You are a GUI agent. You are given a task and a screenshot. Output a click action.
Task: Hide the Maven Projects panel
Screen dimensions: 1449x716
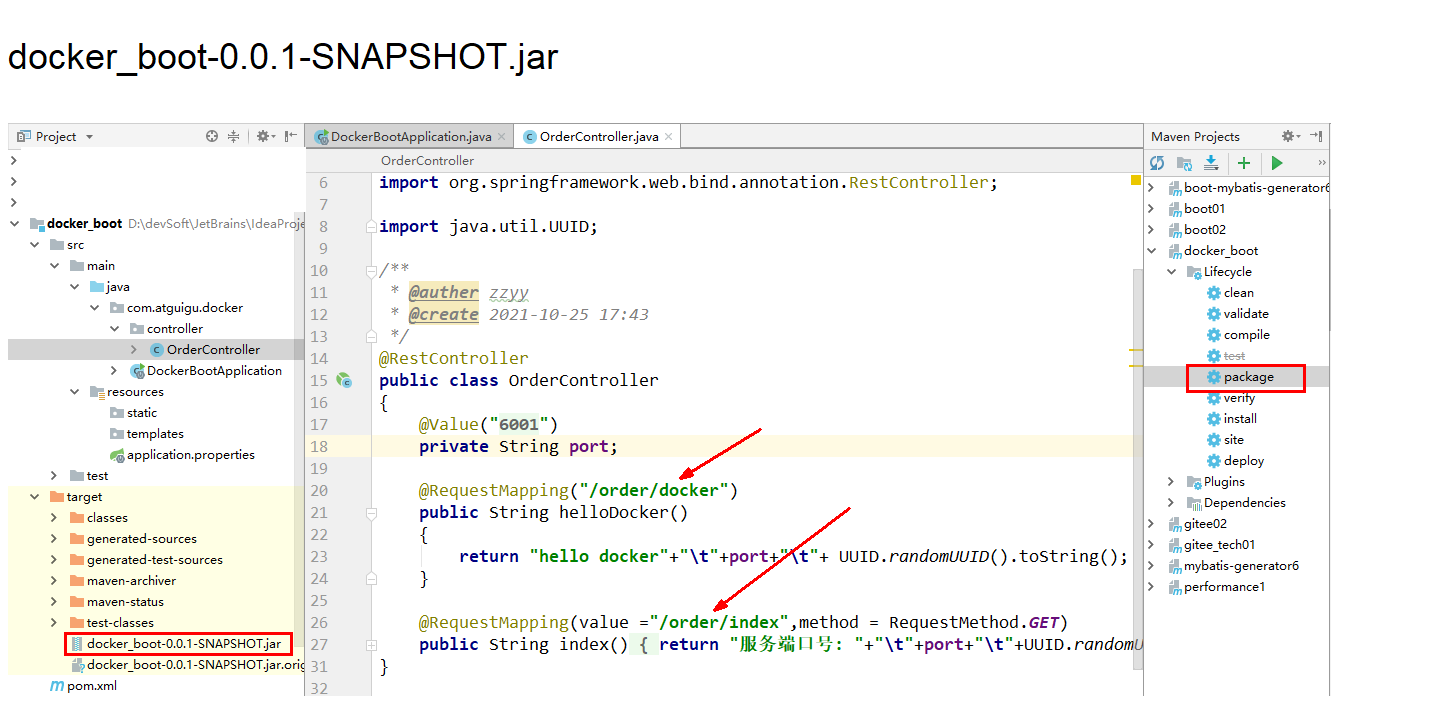(1317, 136)
